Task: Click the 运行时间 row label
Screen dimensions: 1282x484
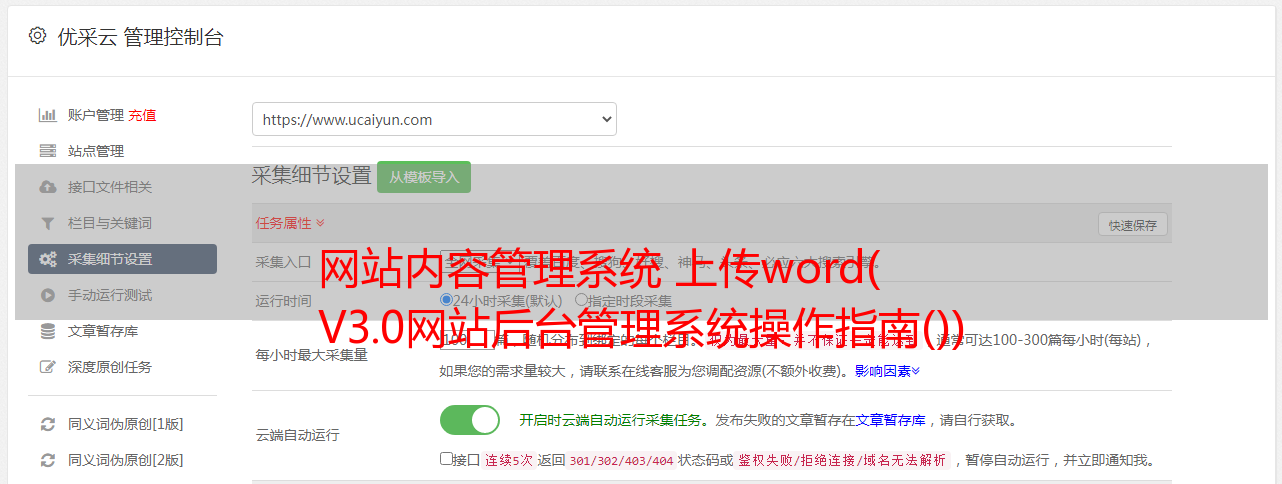Action: 283,301
